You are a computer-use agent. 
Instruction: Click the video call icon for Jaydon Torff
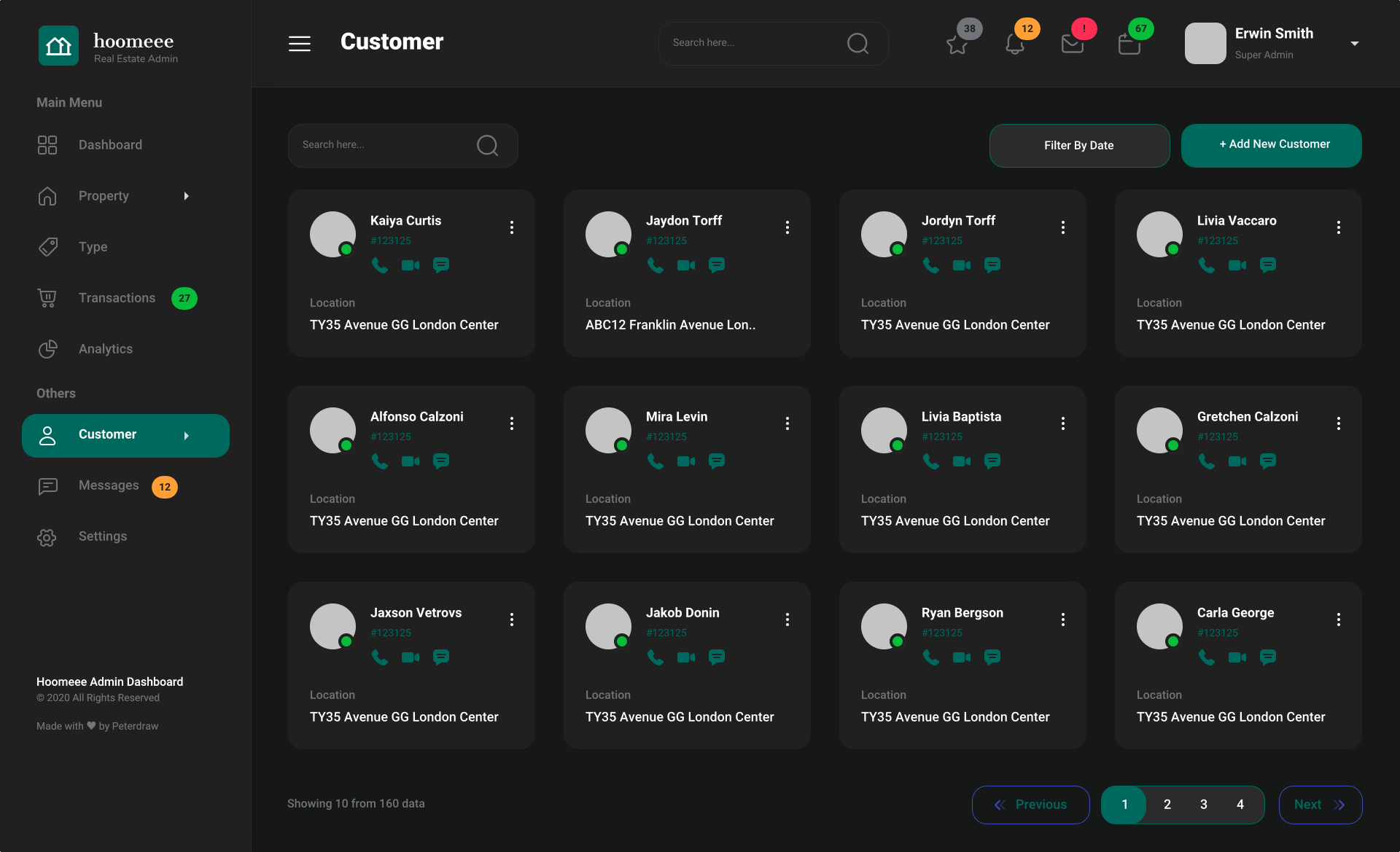(x=686, y=265)
